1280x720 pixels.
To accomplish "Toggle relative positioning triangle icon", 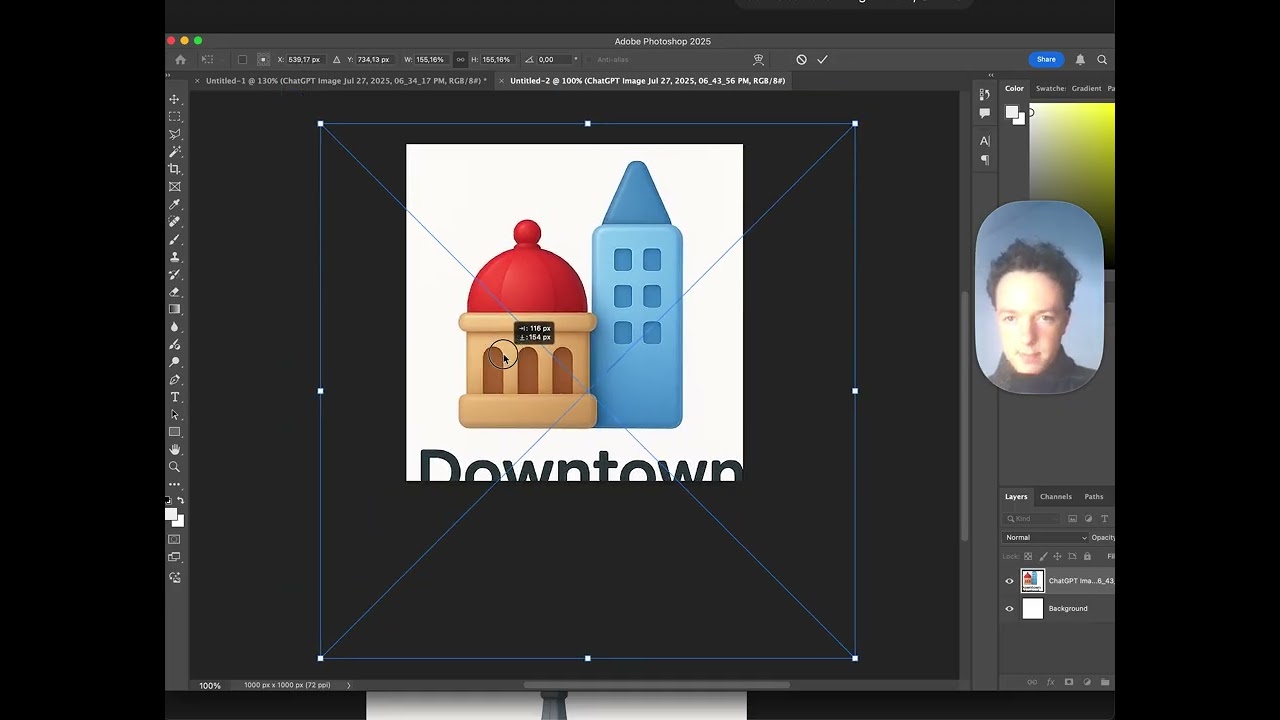I will [x=336, y=59].
